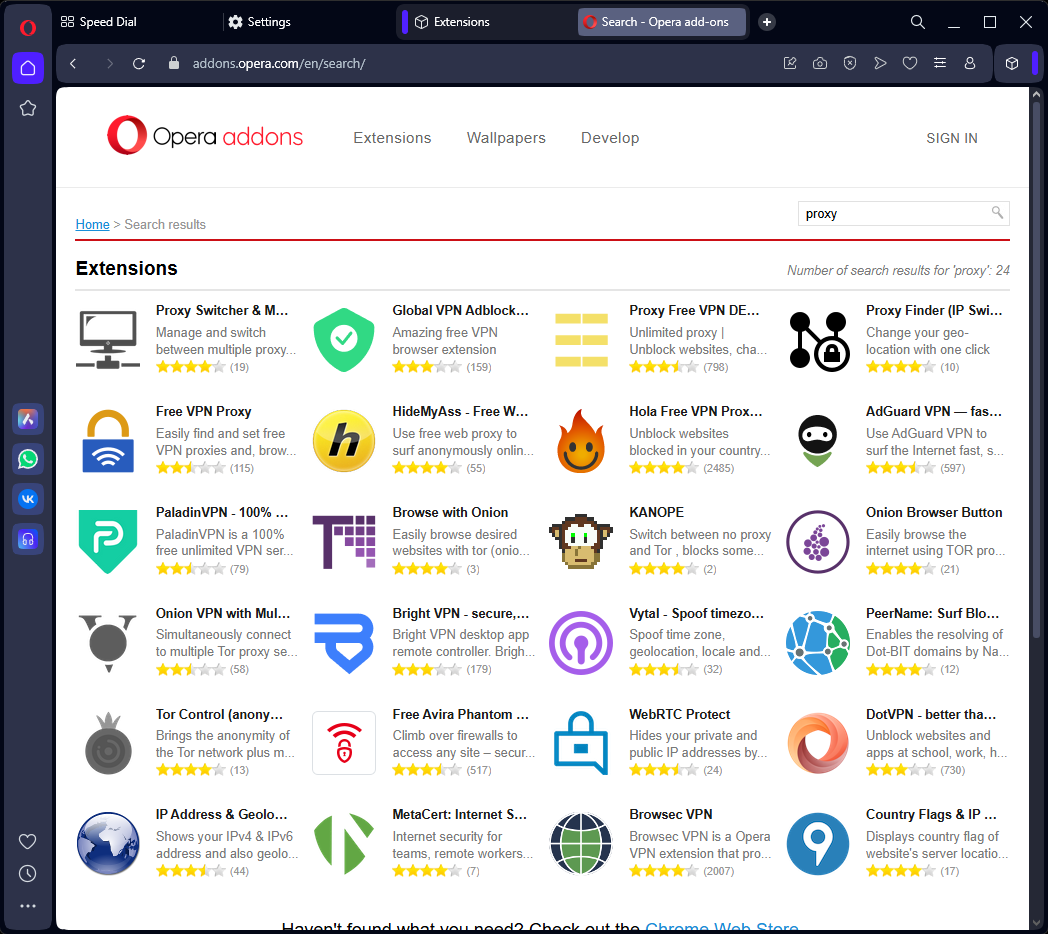Add page to bookmarks with heart icon
This screenshot has width=1048, height=934.
pos(910,64)
